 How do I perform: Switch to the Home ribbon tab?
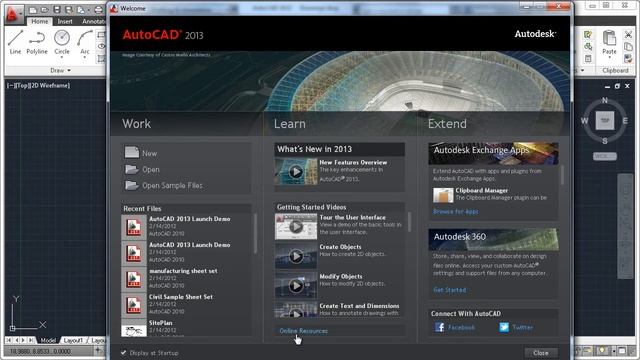[40, 21]
